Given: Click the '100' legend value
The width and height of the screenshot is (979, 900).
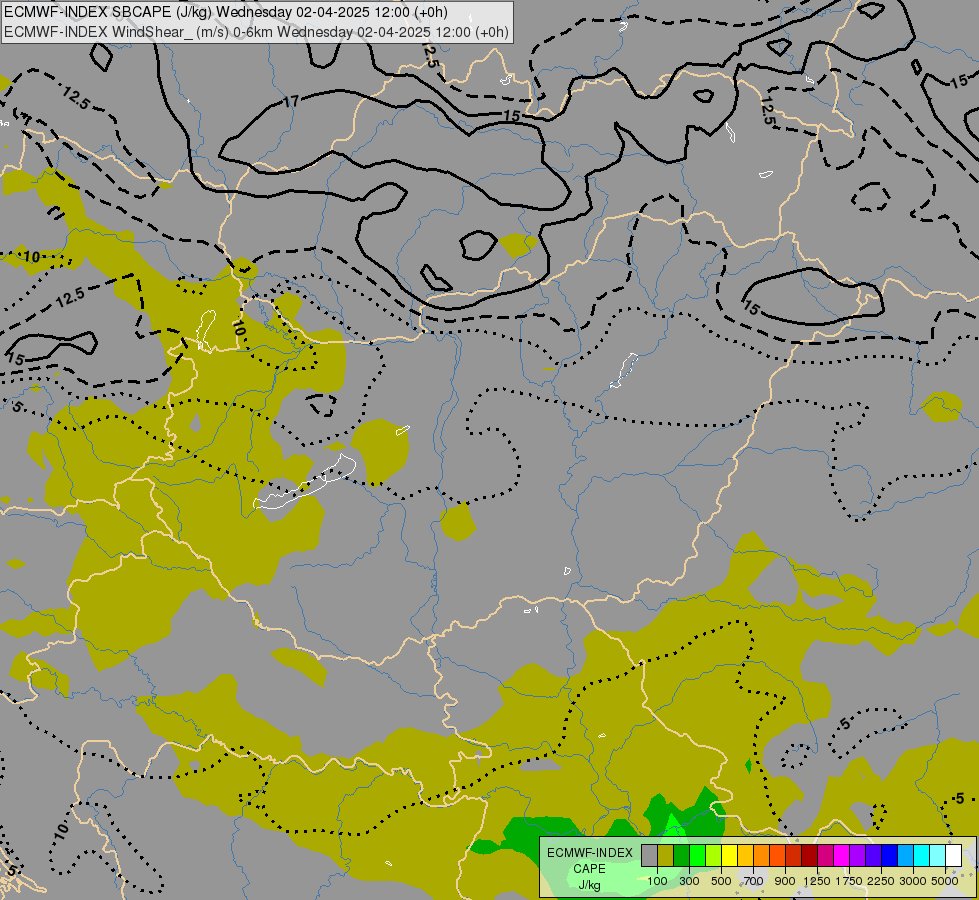Looking at the screenshot, I should [657, 881].
